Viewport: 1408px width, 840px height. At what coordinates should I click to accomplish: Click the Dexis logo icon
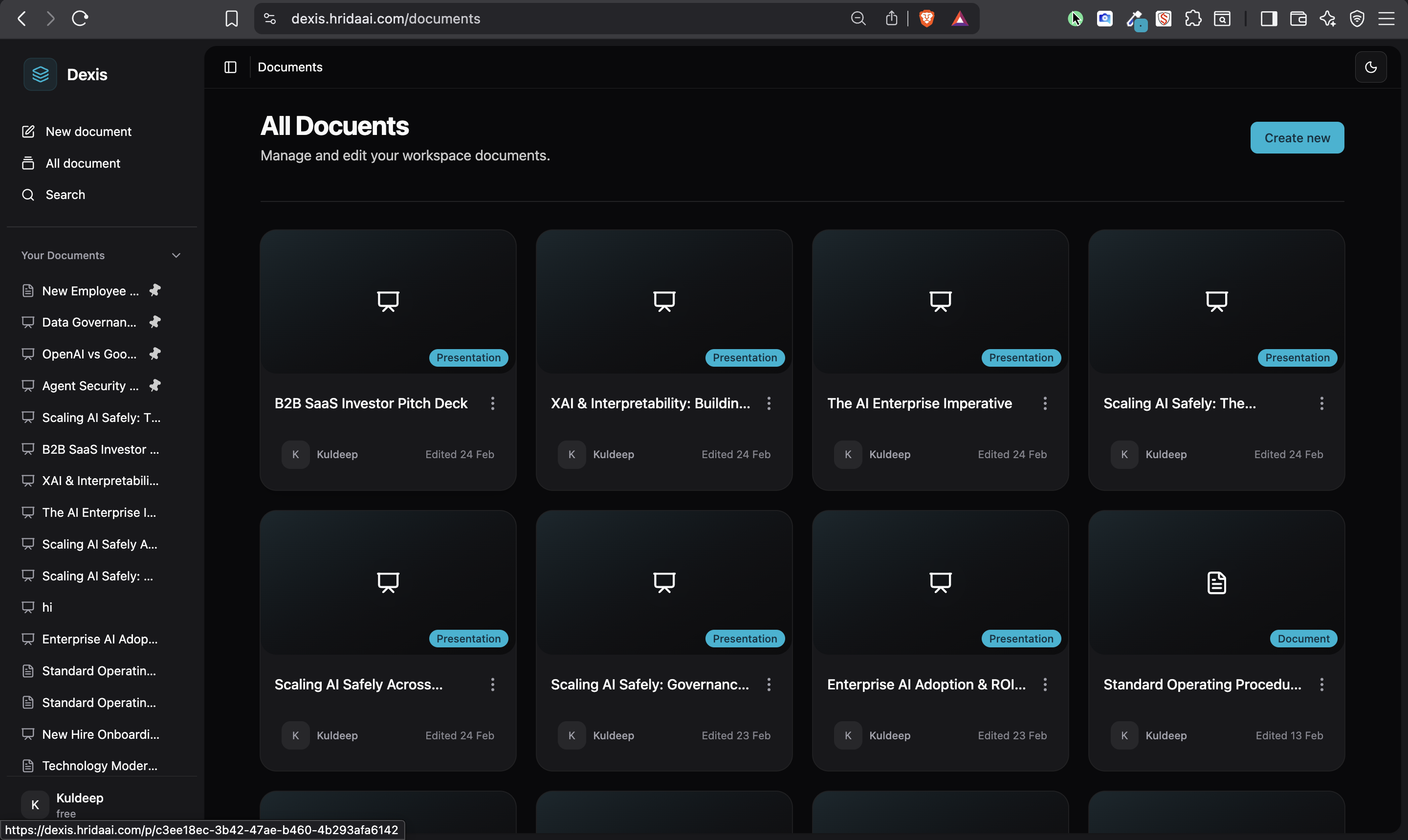coord(40,74)
